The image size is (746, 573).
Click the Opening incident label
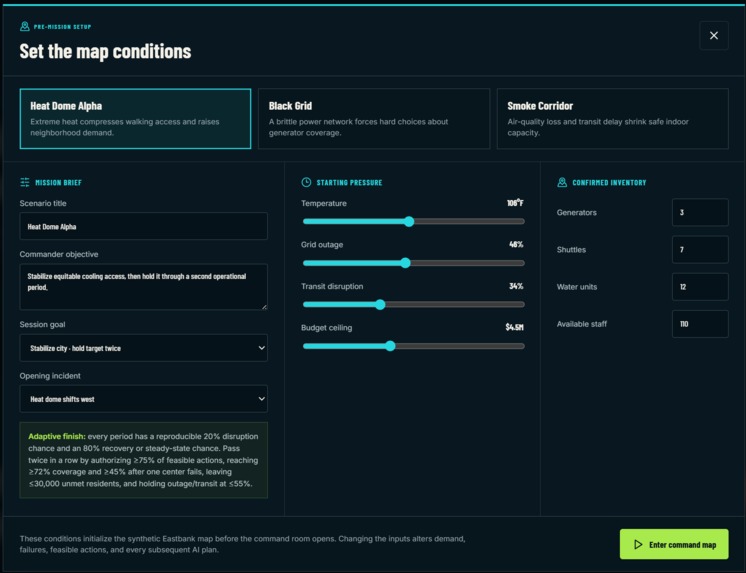coord(50,375)
